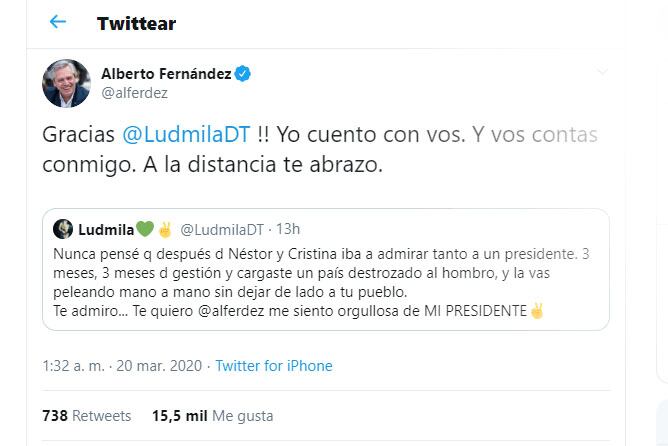Click the victory hand emoji after Ludmila's name
Screen dimensions: 668x446
point(165,229)
